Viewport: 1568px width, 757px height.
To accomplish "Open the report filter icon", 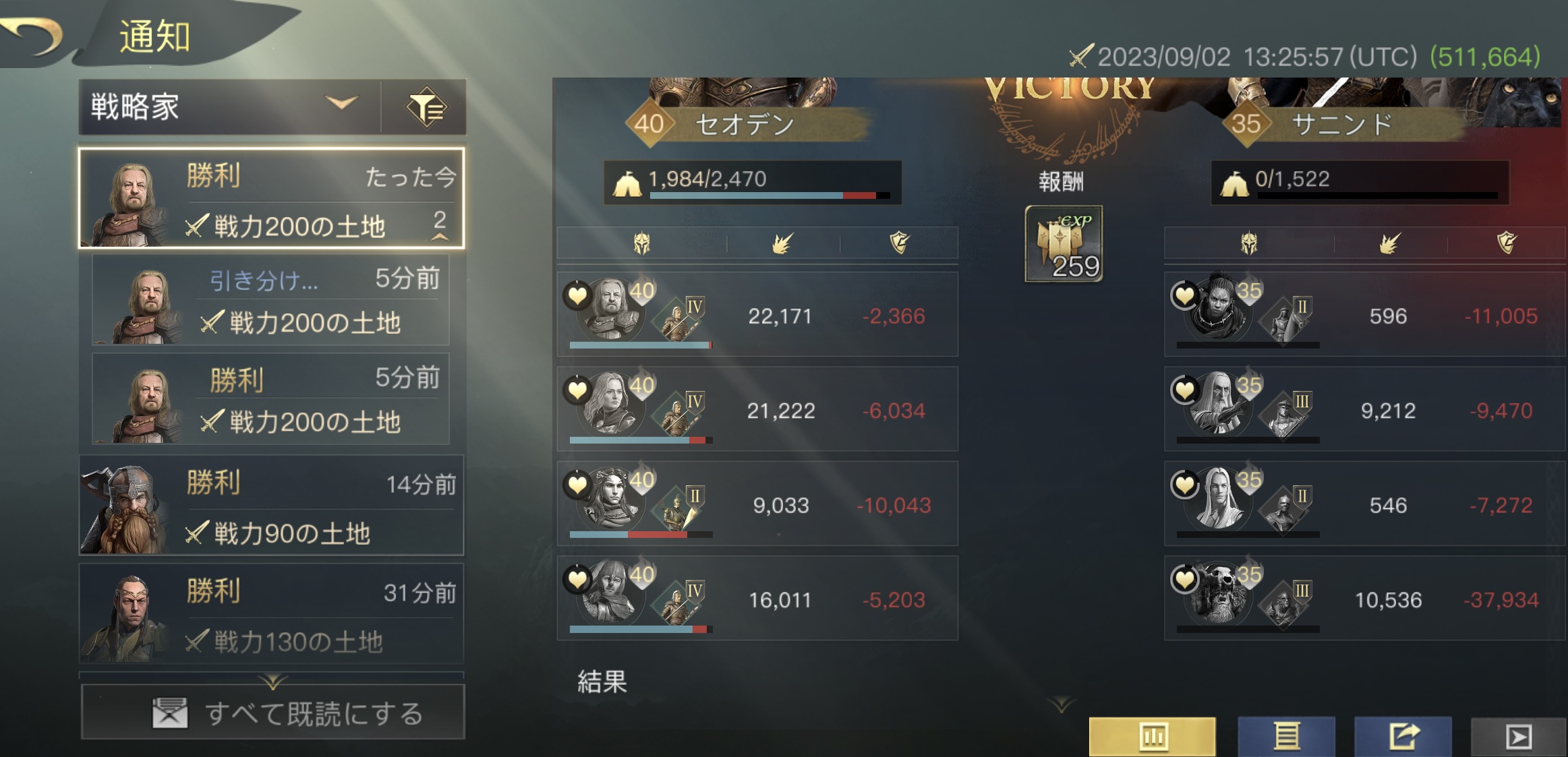I will [426, 107].
